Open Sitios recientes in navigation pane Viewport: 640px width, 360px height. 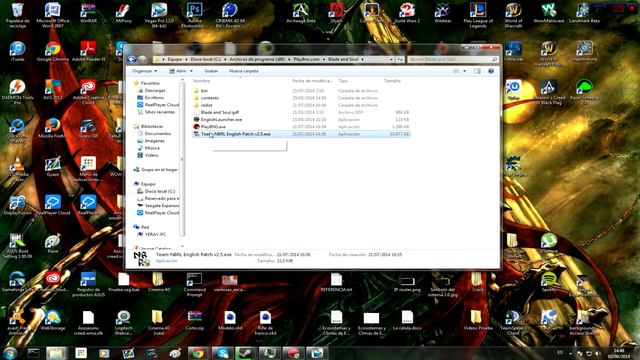click(x=160, y=112)
